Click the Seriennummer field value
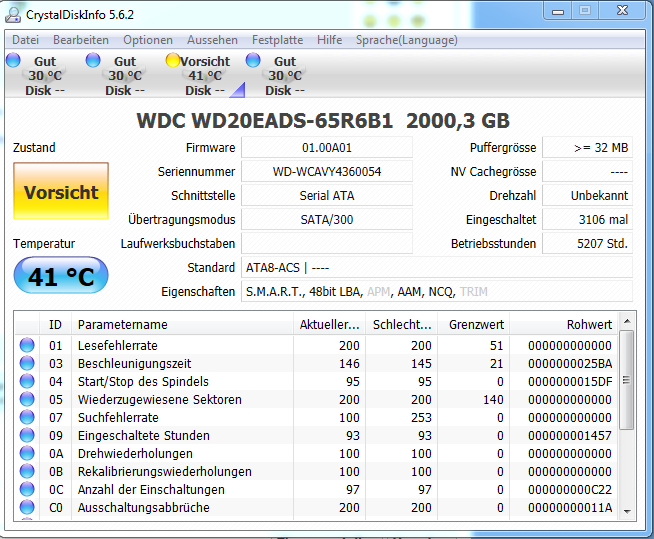The height and width of the screenshot is (539, 654). tap(327, 172)
